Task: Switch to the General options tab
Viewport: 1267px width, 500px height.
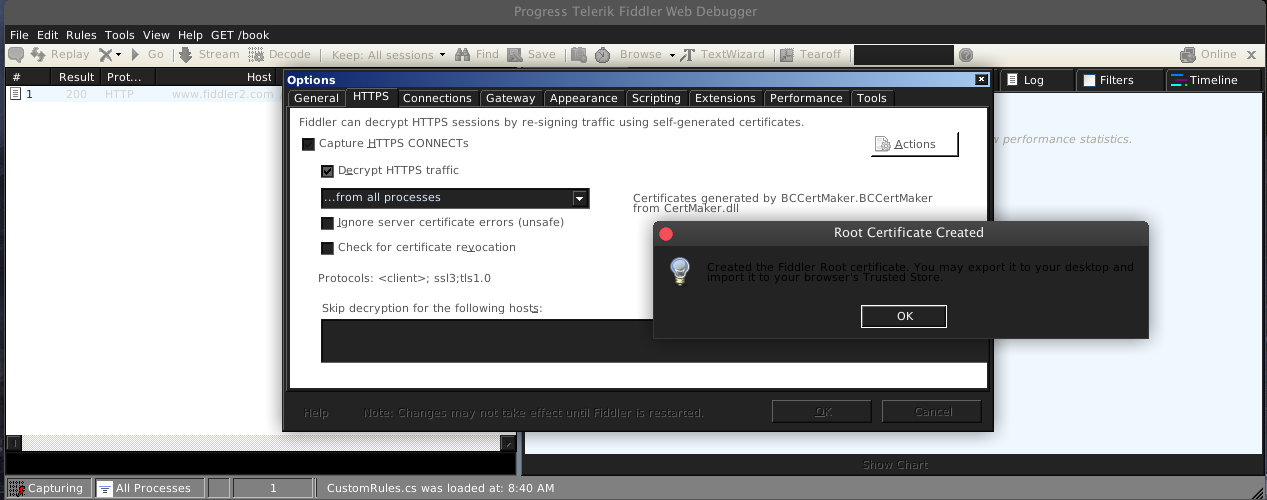Action: click(x=316, y=98)
